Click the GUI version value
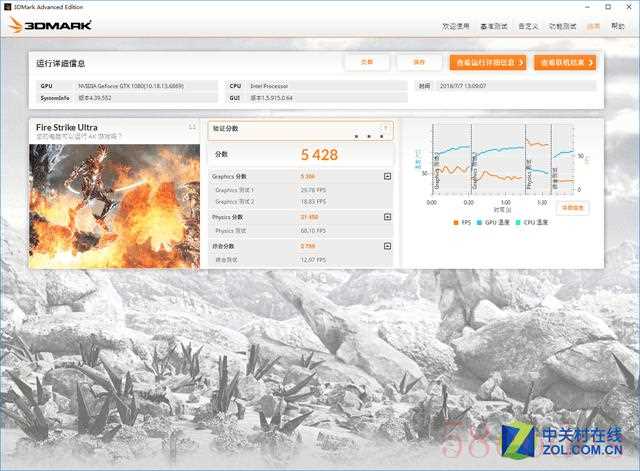This screenshot has height=471, width=640. [271, 98]
